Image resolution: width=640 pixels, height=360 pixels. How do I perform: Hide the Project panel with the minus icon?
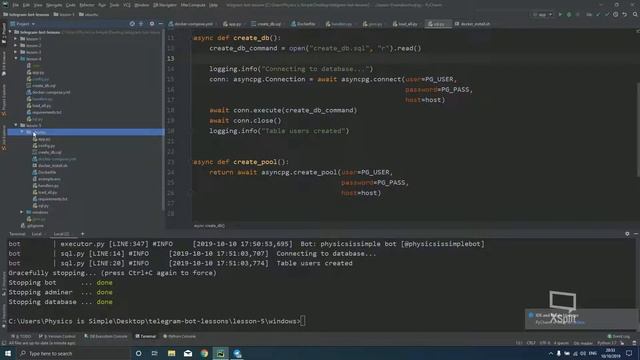pyautogui.click(x=160, y=24)
